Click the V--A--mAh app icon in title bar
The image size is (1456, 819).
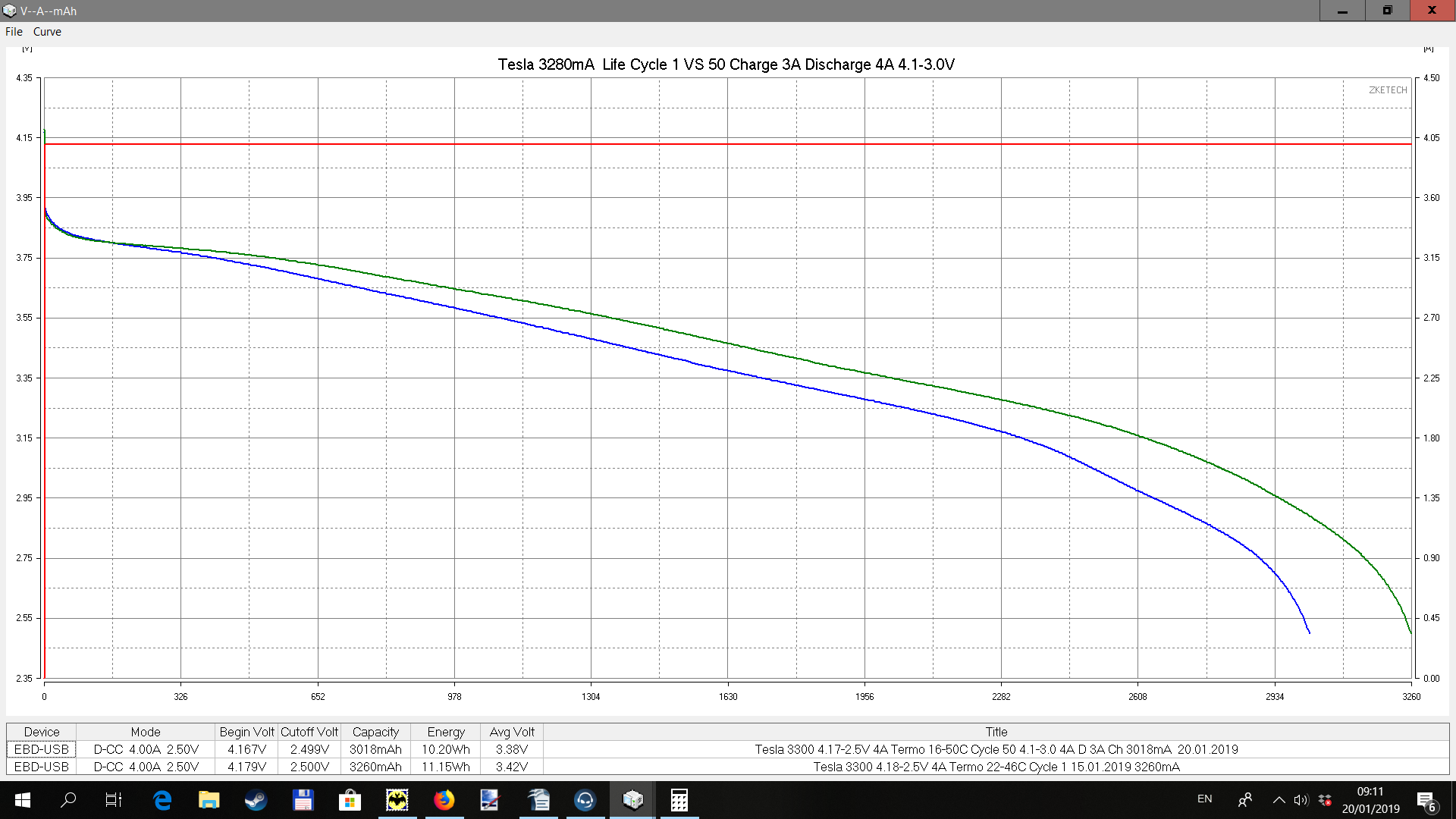click(x=10, y=11)
